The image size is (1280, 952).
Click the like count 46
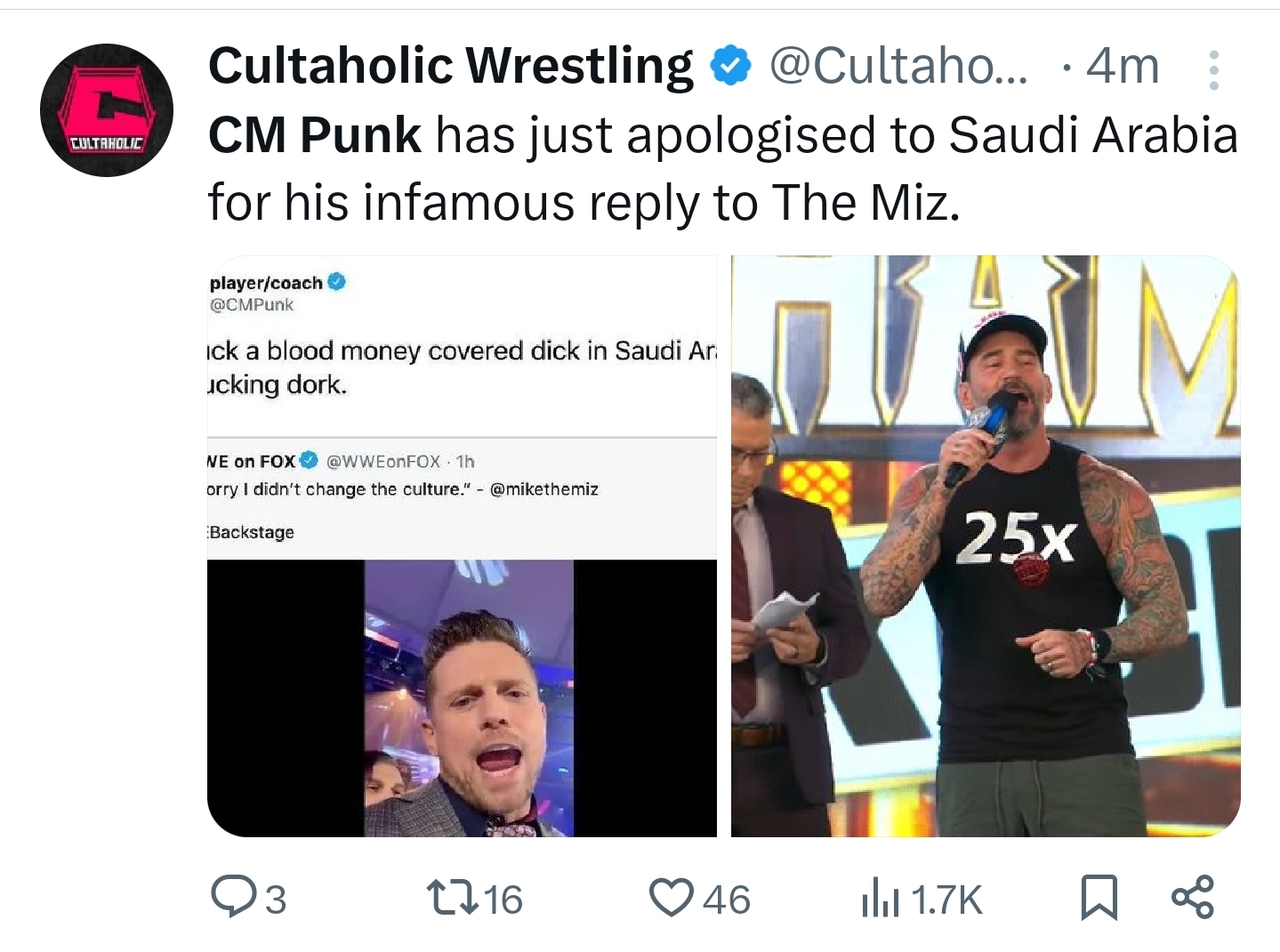tap(727, 900)
